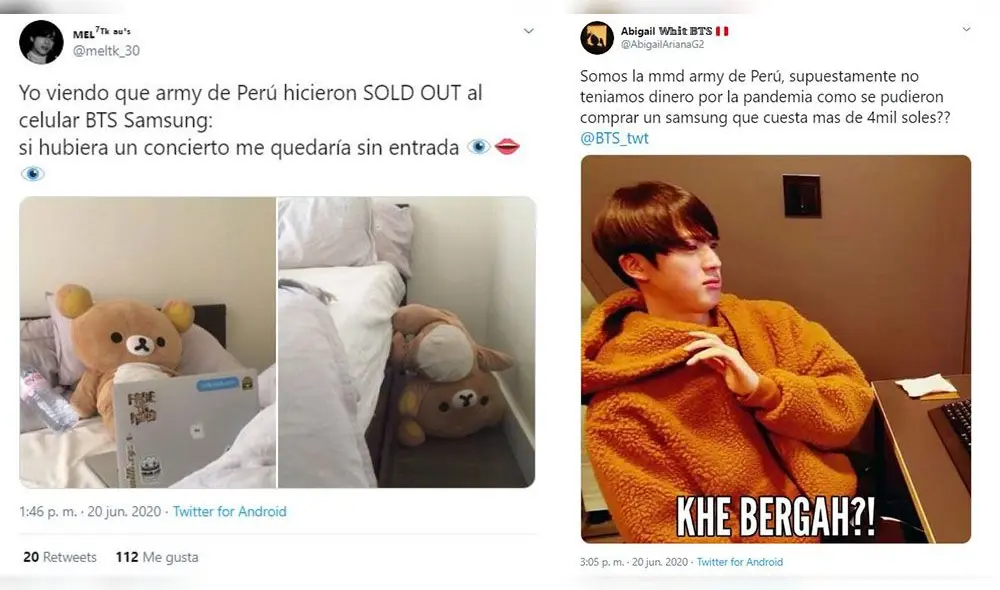Open the teddy bear lying on bed photo
The height and width of the screenshot is (590, 1000).
coord(406,342)
